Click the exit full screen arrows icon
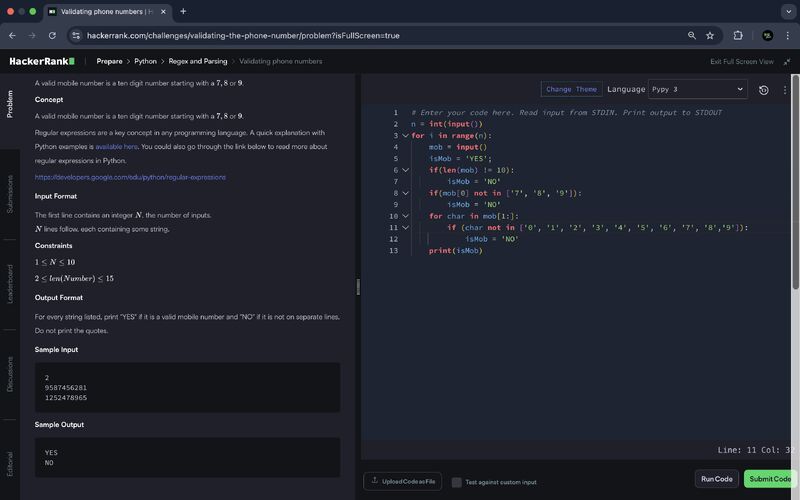Image resolution: width=800 pixels, height=500 pixels. pyautogui.click(x=787, y=61)
